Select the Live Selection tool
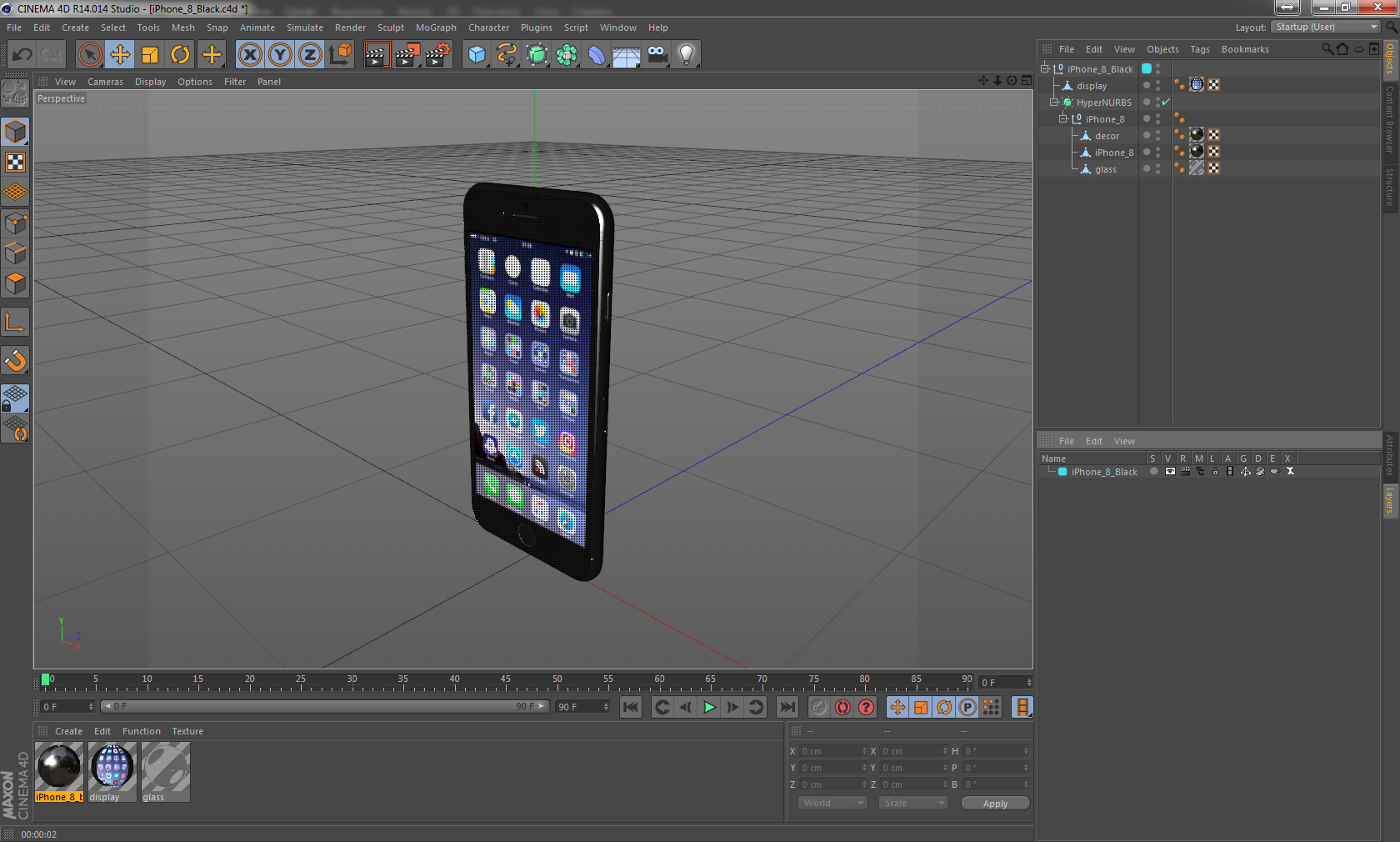Screen dimensions: 1400x842 pos(90,55)
